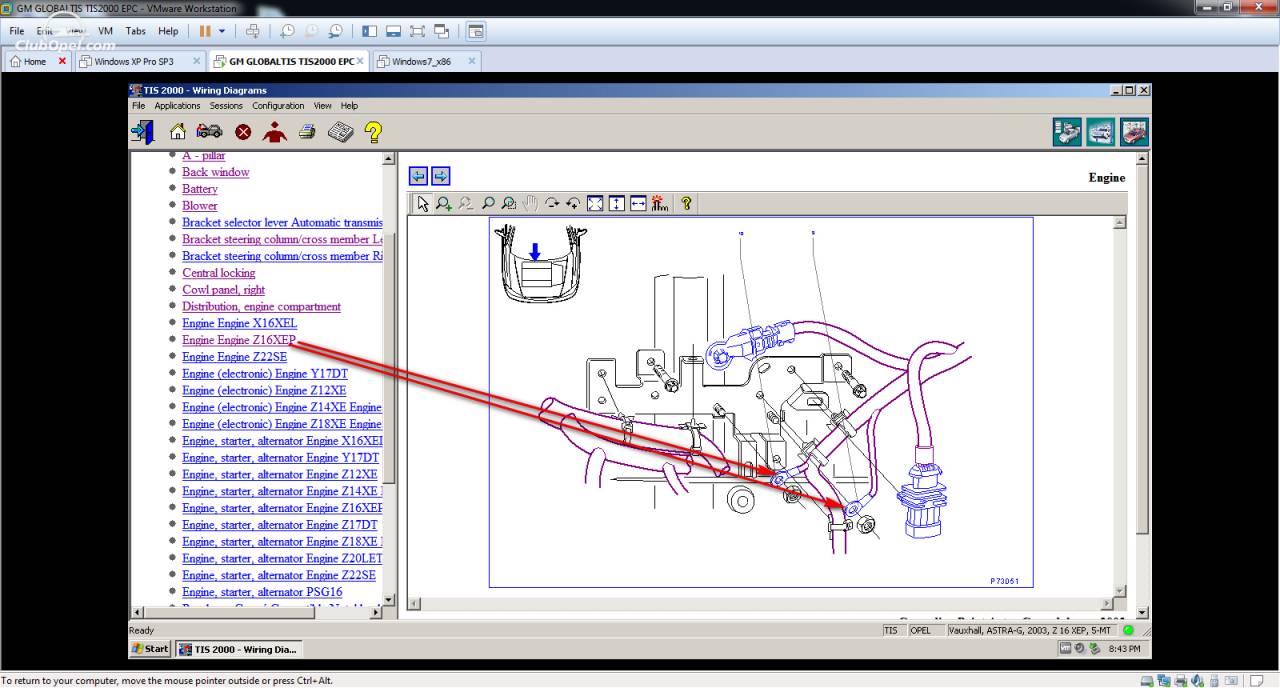Click VMware revert snapshot icon
The image size is (1280, 688).
coord(311,31)
